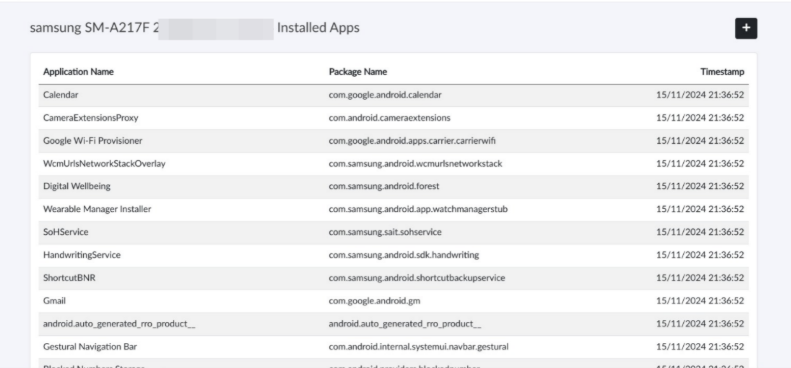Sort by Timestamp column header
791x368 pixels.
tap(722, 72)
